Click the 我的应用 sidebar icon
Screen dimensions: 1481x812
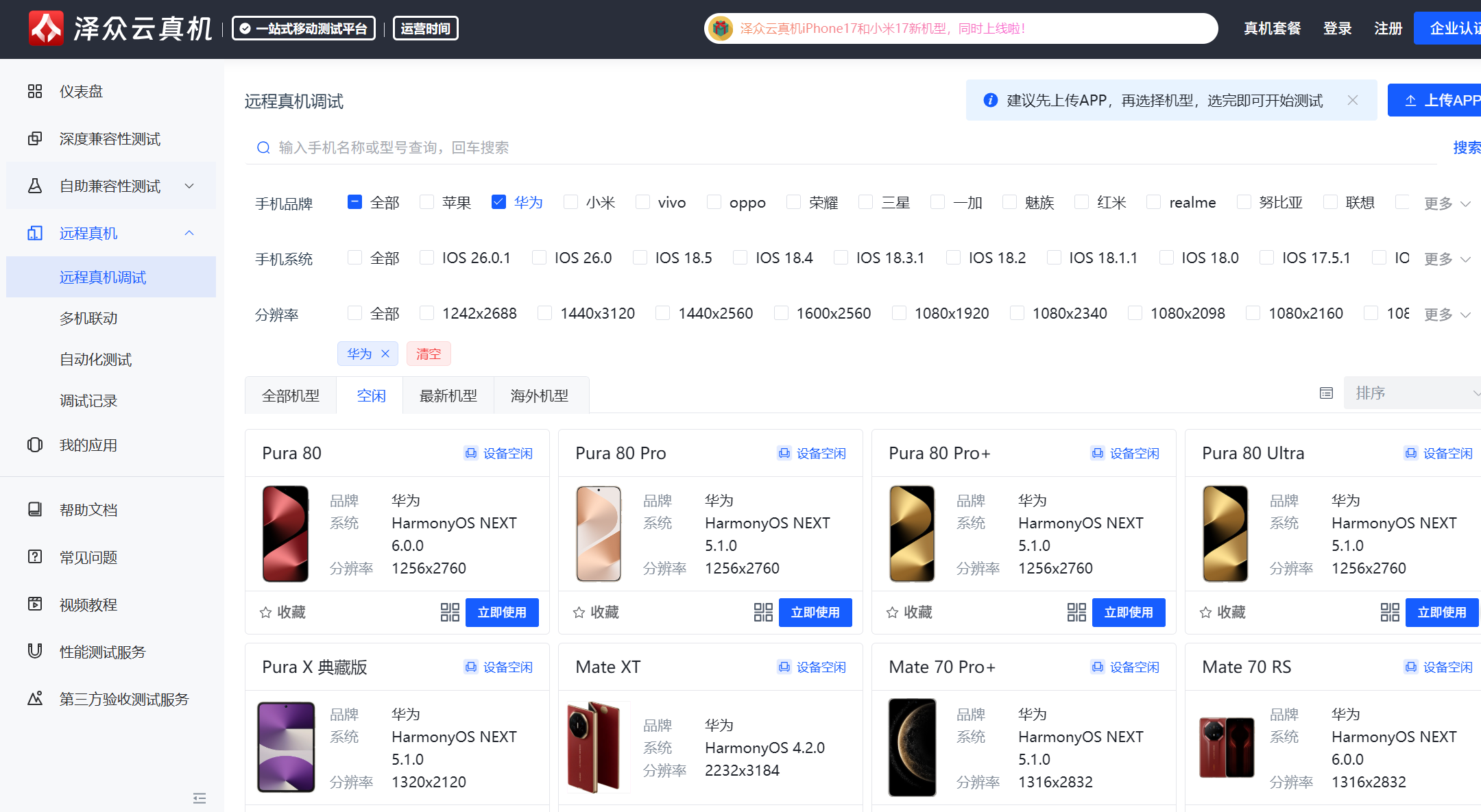tap(35, 445)
